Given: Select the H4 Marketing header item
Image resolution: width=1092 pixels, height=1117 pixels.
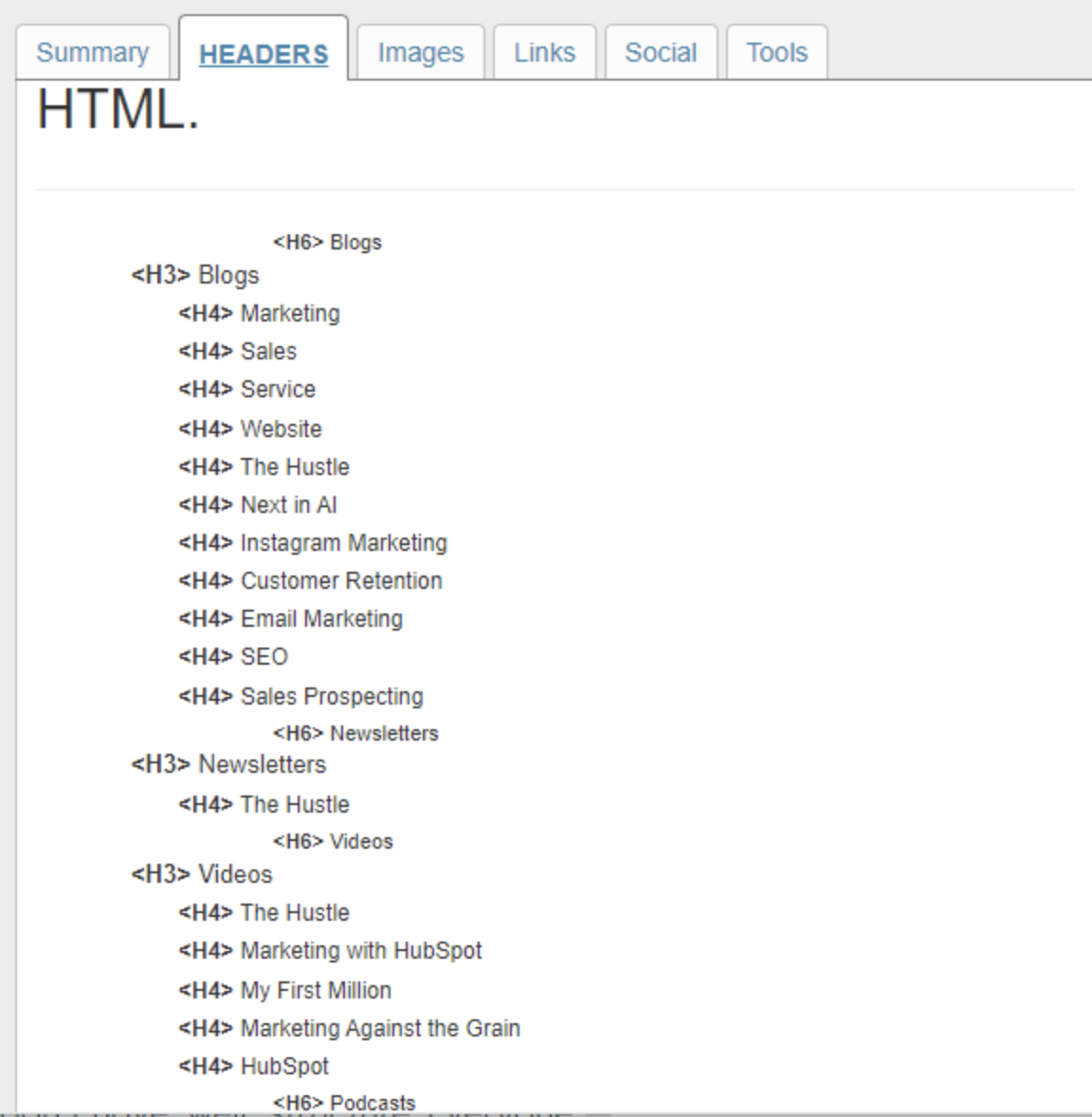Looking at the screenshot, I should [258, 313].
